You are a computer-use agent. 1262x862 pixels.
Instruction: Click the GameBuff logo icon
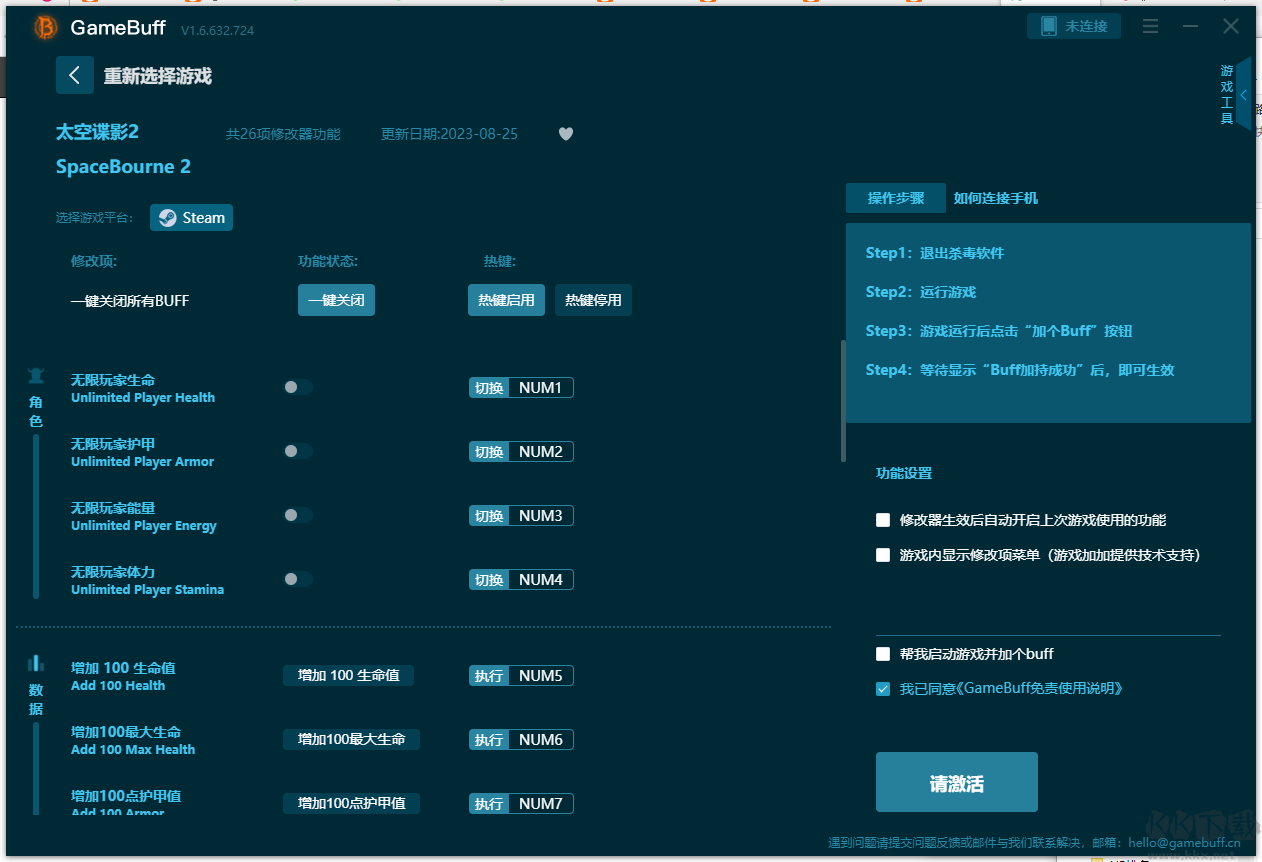click(45, 28)
